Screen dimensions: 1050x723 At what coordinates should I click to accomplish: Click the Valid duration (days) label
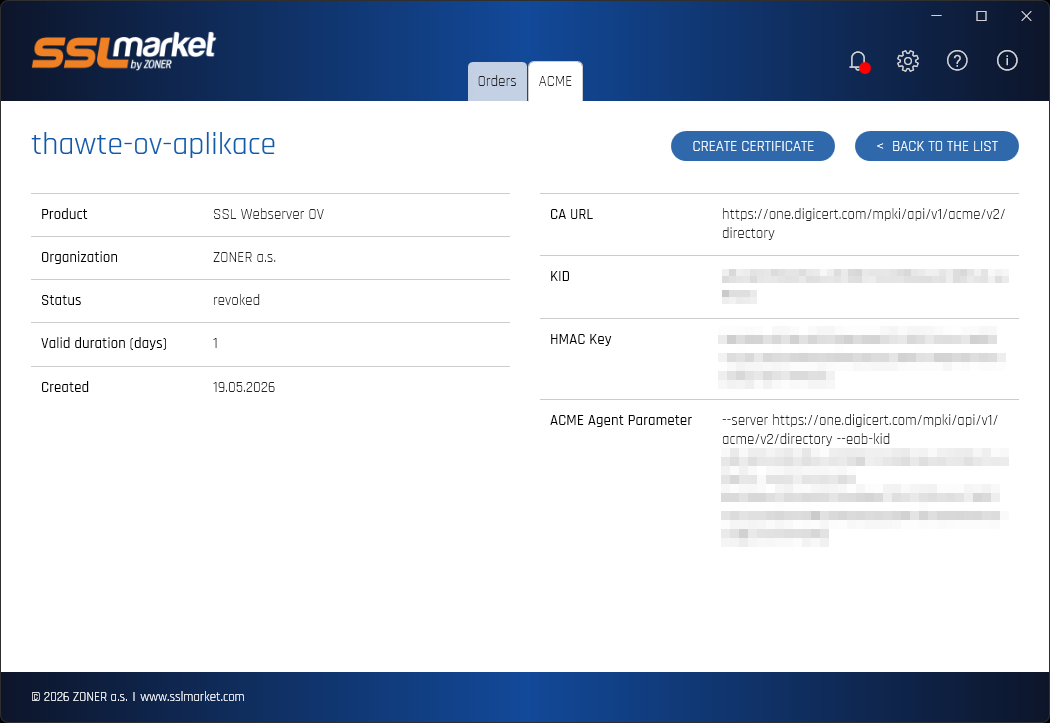[x=104, y=343]
